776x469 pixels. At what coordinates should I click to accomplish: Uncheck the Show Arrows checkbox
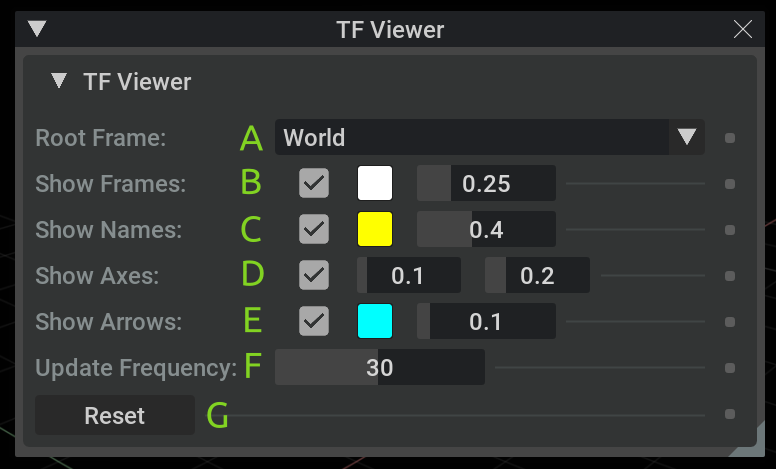315,322
